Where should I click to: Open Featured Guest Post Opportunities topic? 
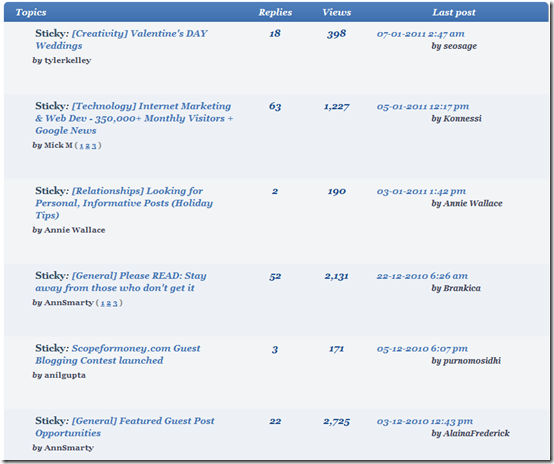pos(125,427)
